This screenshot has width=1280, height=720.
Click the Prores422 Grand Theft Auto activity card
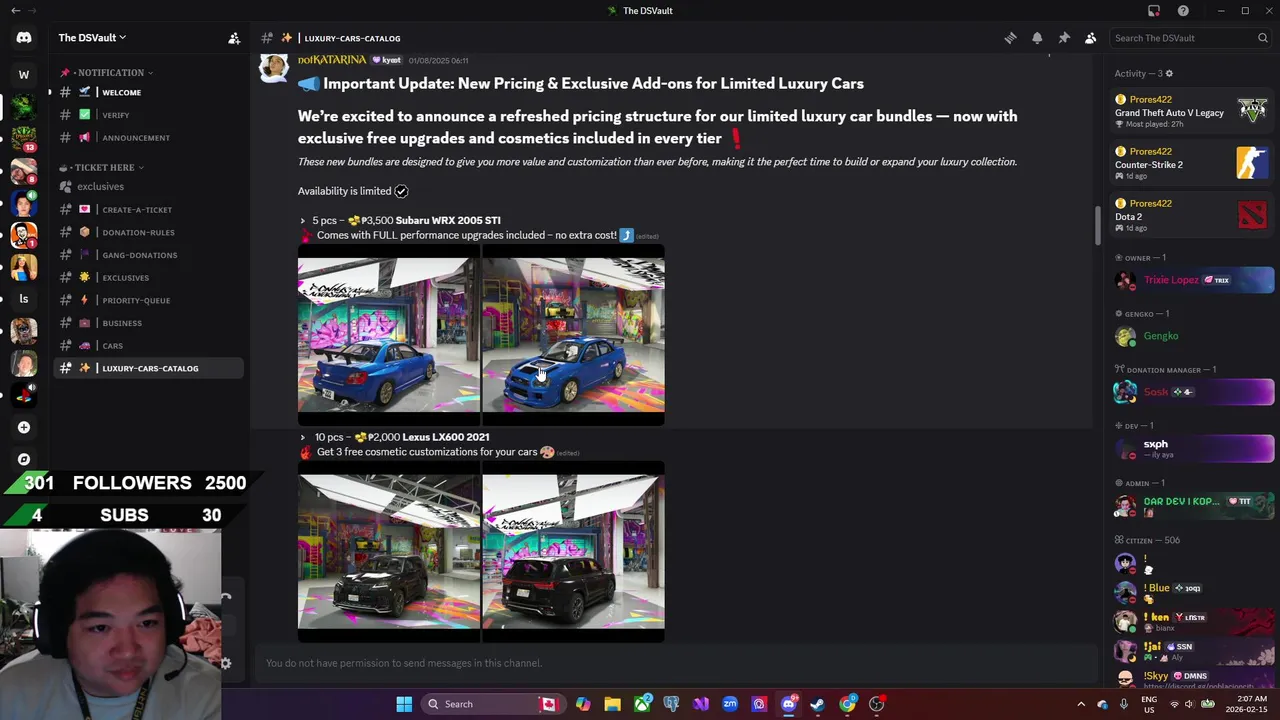click(1193, 110)
